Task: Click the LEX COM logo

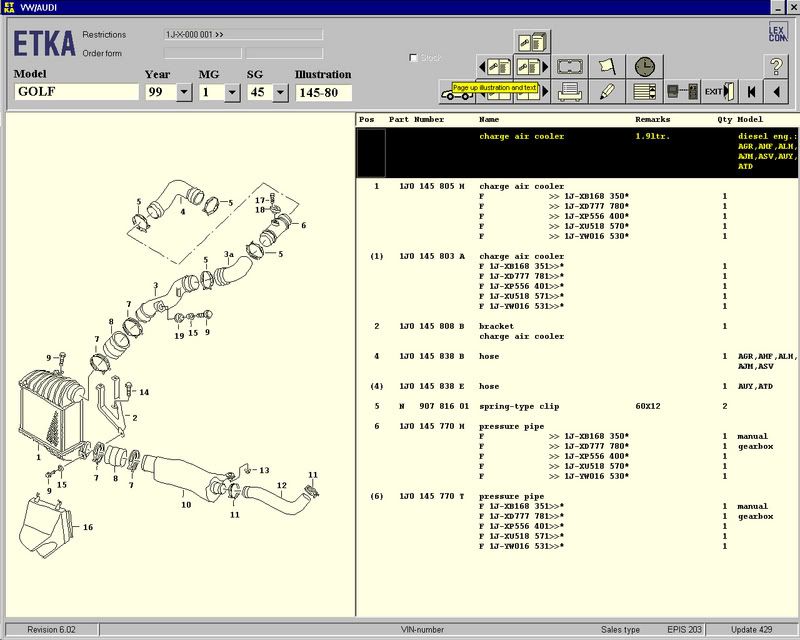Action: point(778,32)
